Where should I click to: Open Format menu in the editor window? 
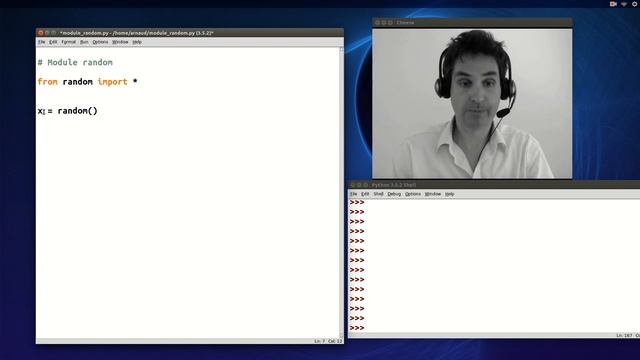69,42
